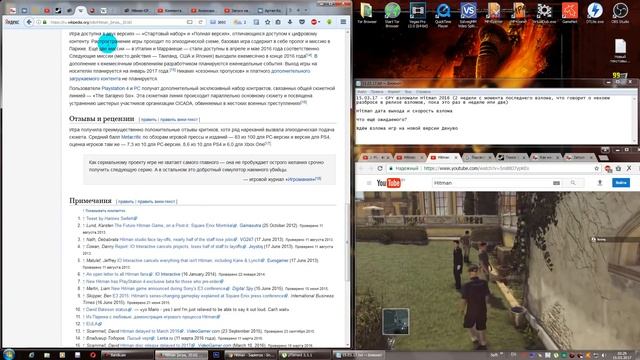Open the uTorrent taskbar button
The image size is (640, 360).
click(304, 355)
